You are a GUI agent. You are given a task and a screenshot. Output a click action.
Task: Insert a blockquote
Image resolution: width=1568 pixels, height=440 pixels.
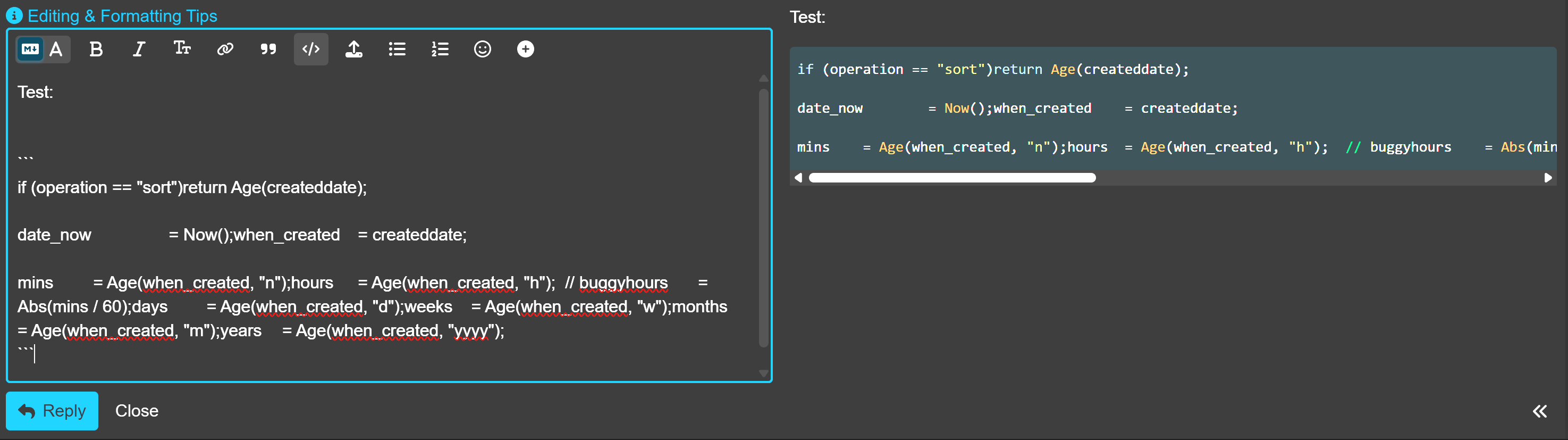tap(268, 49)
